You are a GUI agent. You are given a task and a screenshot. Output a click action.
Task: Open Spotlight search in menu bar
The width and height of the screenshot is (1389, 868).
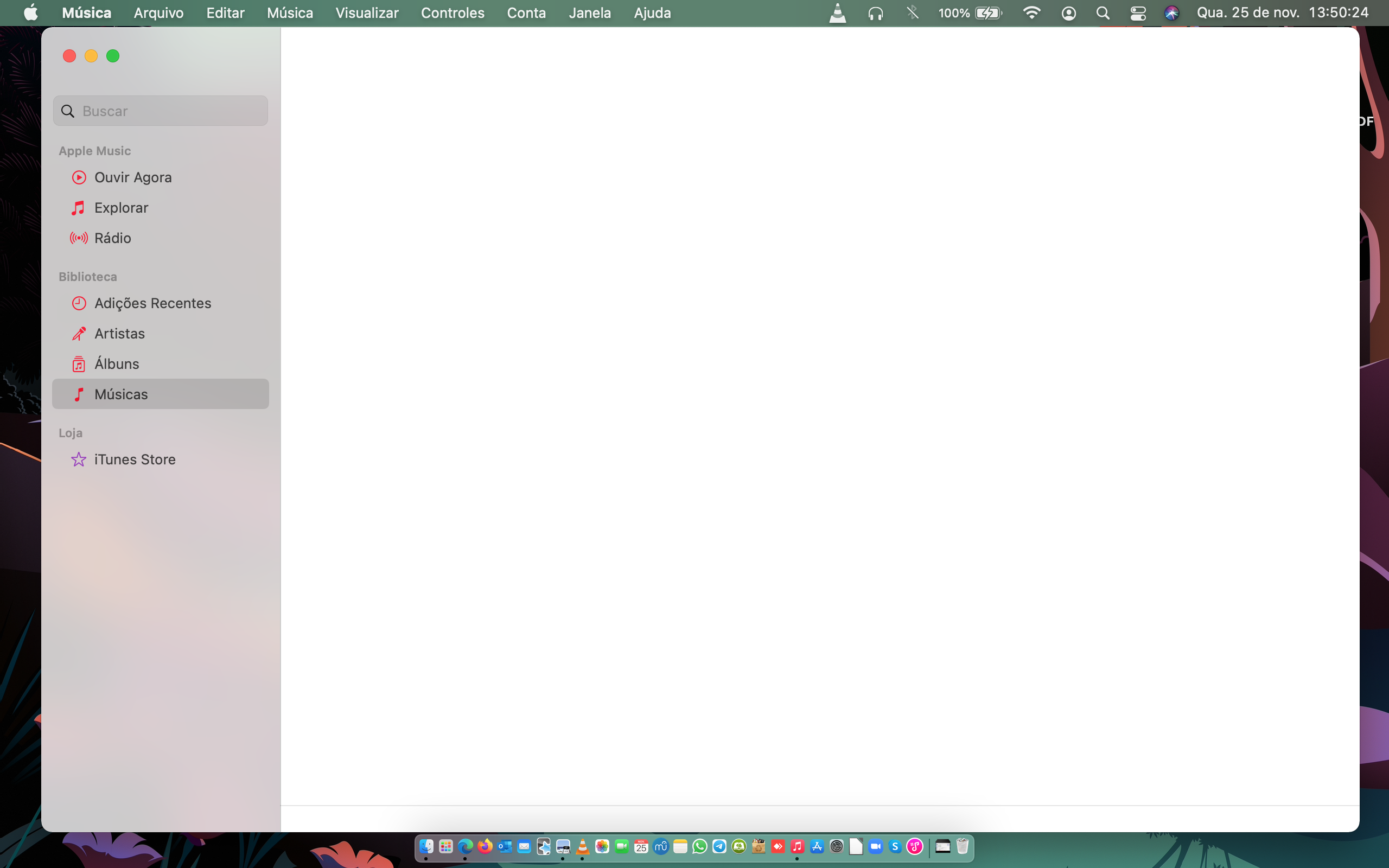pyautogui.click(x=1103, y=12)
